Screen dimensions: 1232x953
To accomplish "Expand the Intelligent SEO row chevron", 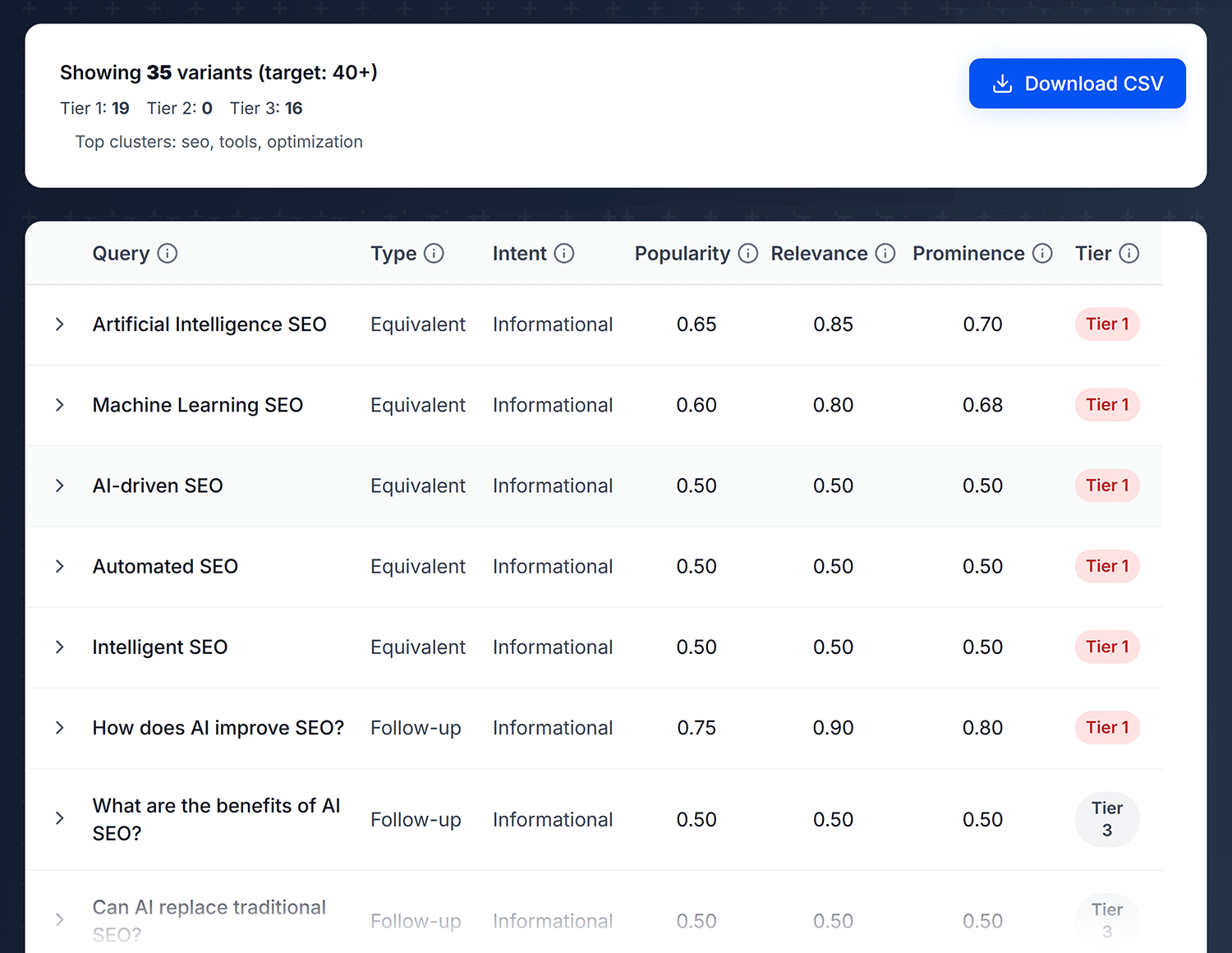I will click(x=60, y=647).
